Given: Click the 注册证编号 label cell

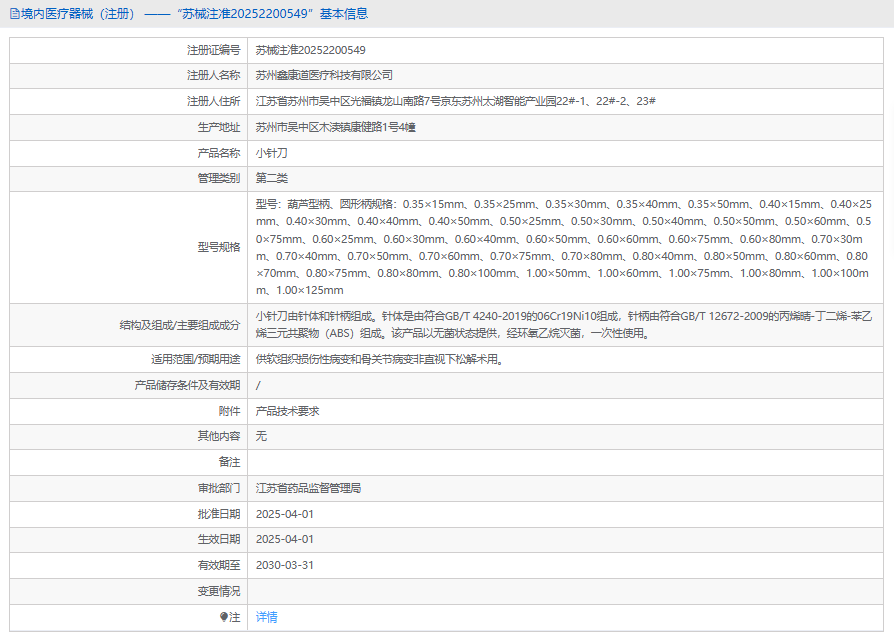Looking at the screenshot, I should tap(128, 50).
